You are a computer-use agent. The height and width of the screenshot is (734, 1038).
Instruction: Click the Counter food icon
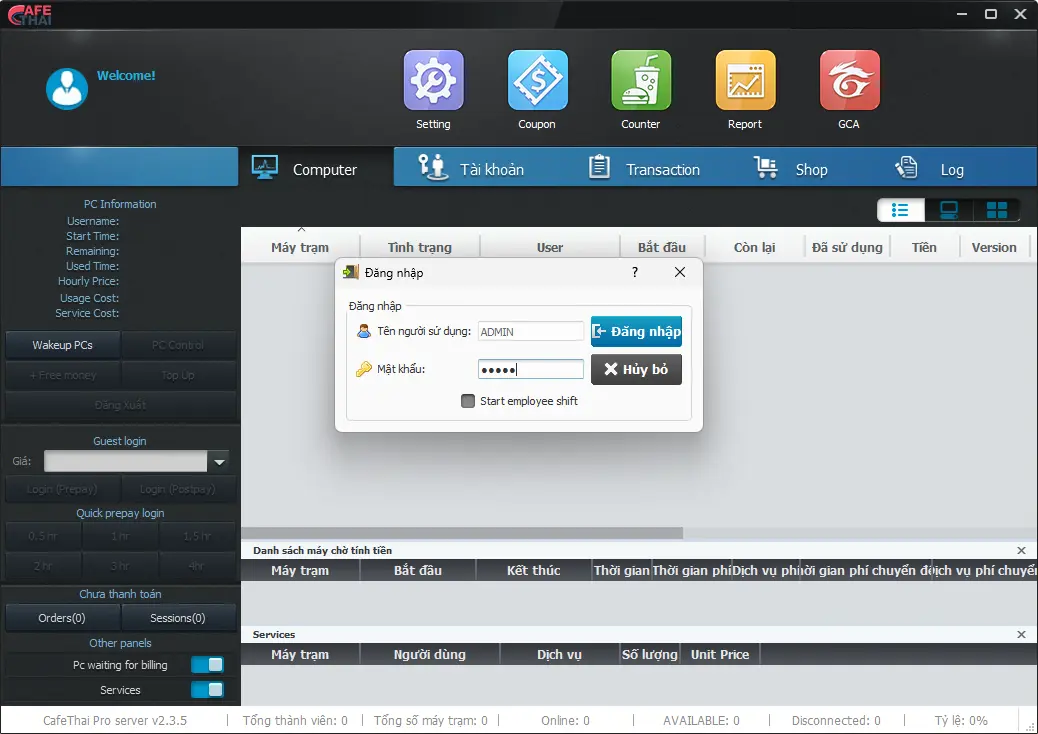(641, 81)
